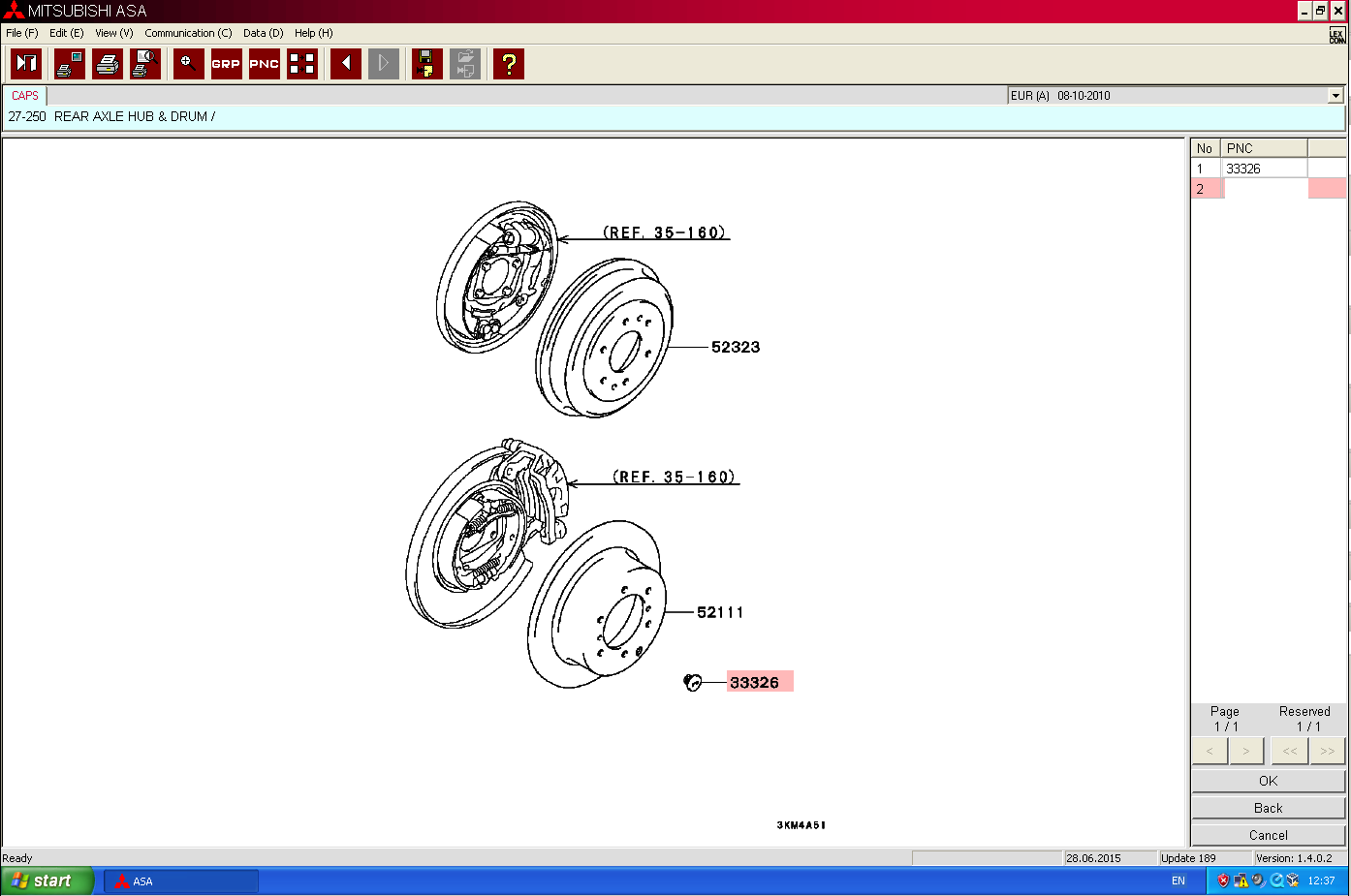Click the ASA taskbar button
The image size is (1351, 896).
coord(181,881)
